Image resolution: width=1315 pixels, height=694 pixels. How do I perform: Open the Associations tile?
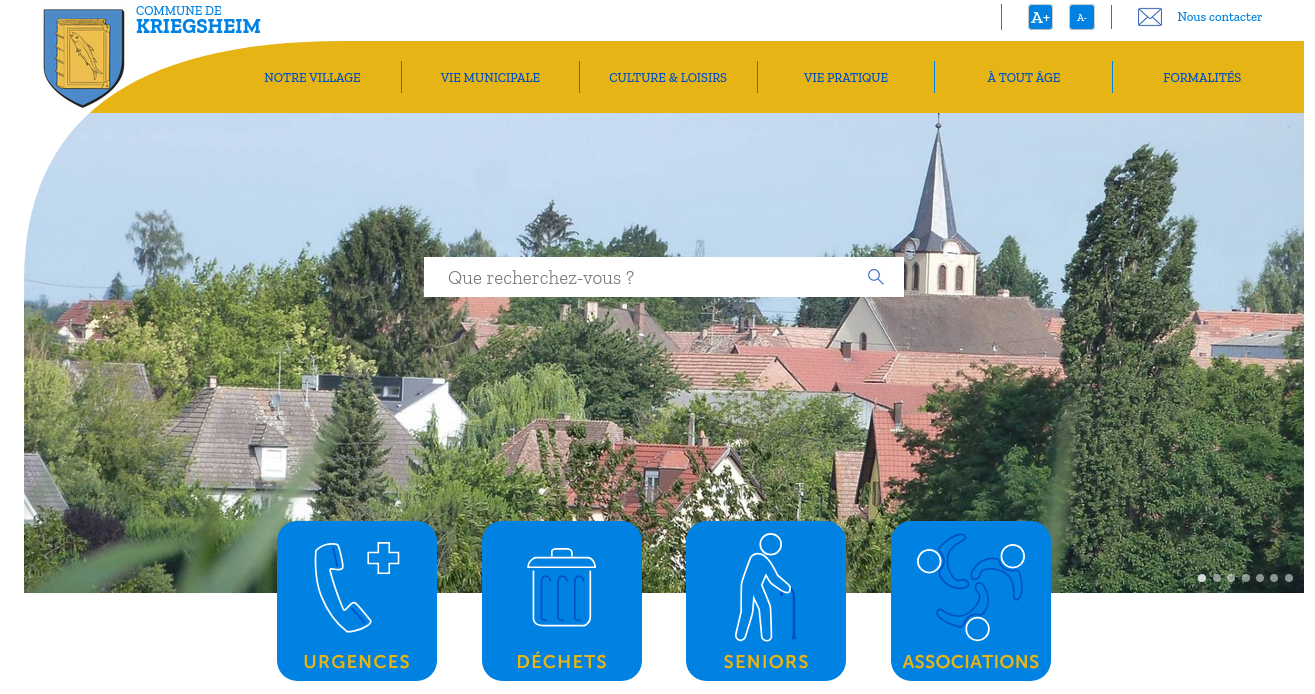[x=970, y=600]
